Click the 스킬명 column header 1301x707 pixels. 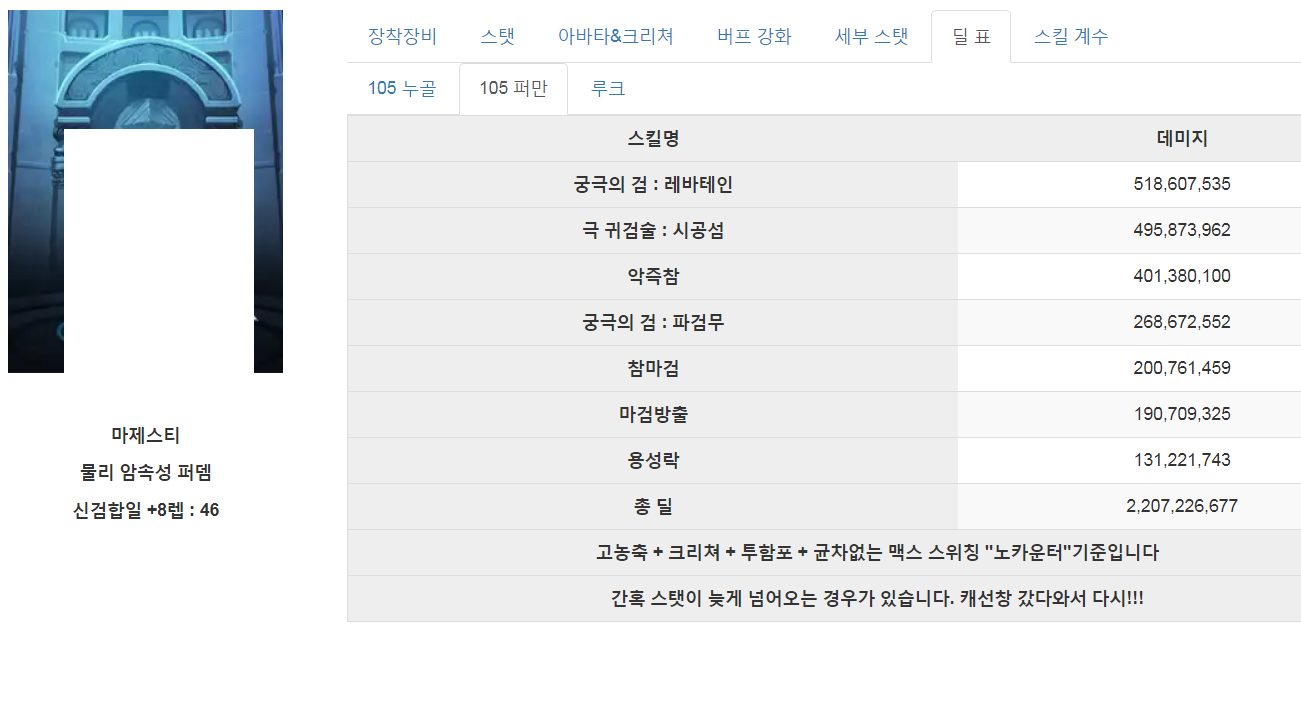tap(653, 139)
